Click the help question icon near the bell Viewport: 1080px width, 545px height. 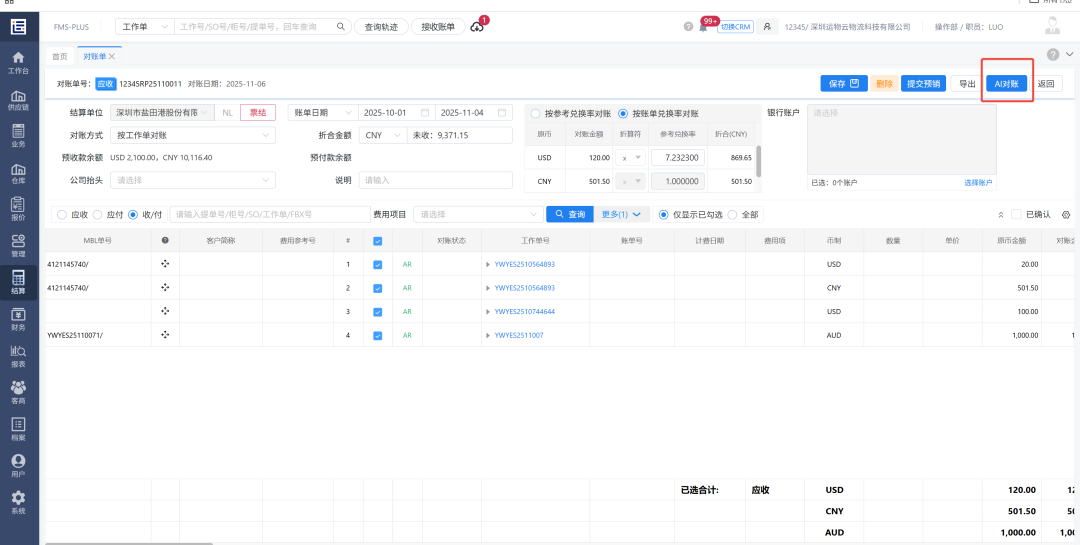[x=688, y=27]
